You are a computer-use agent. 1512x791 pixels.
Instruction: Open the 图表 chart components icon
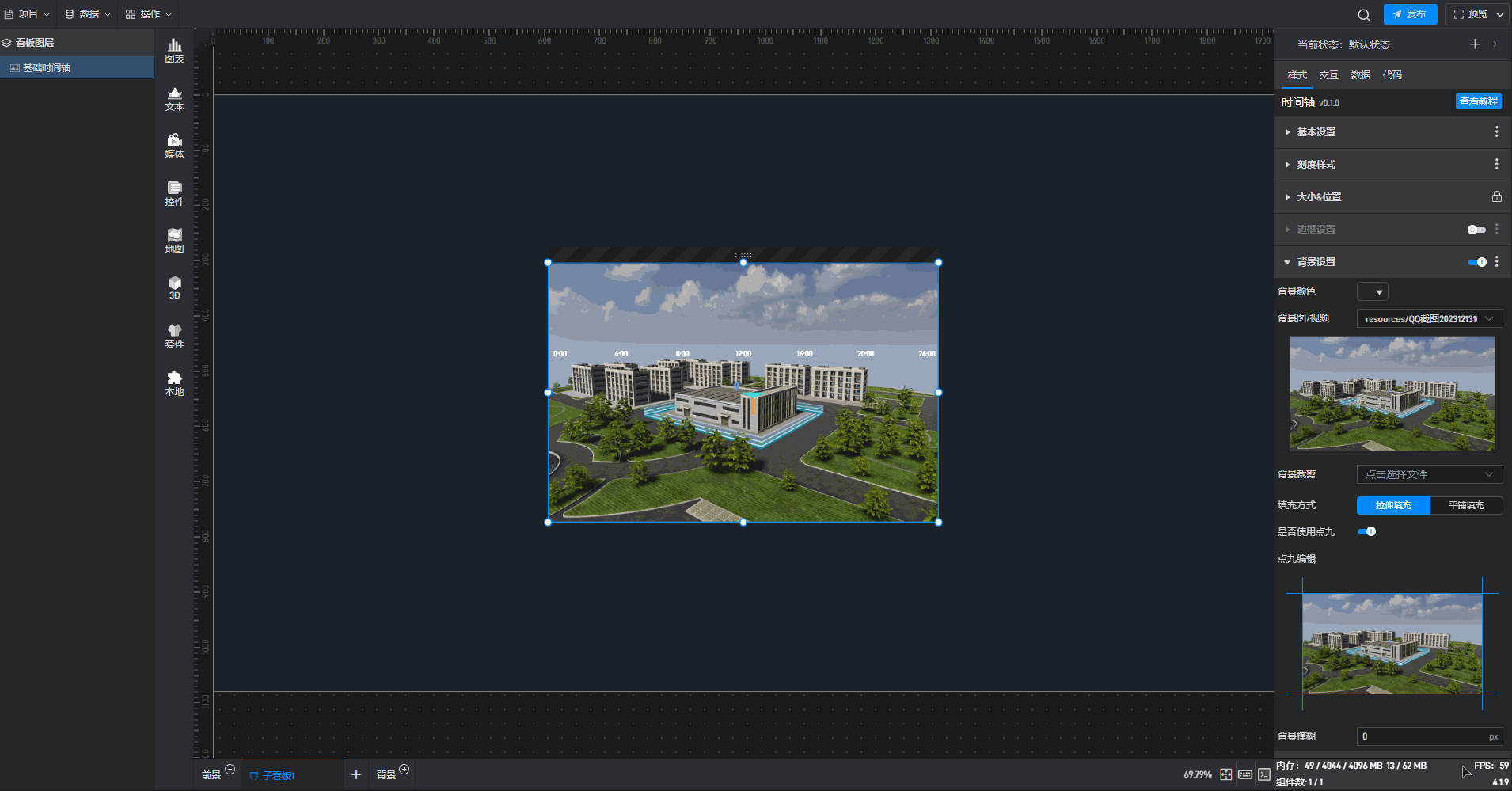tap(174, 51)
